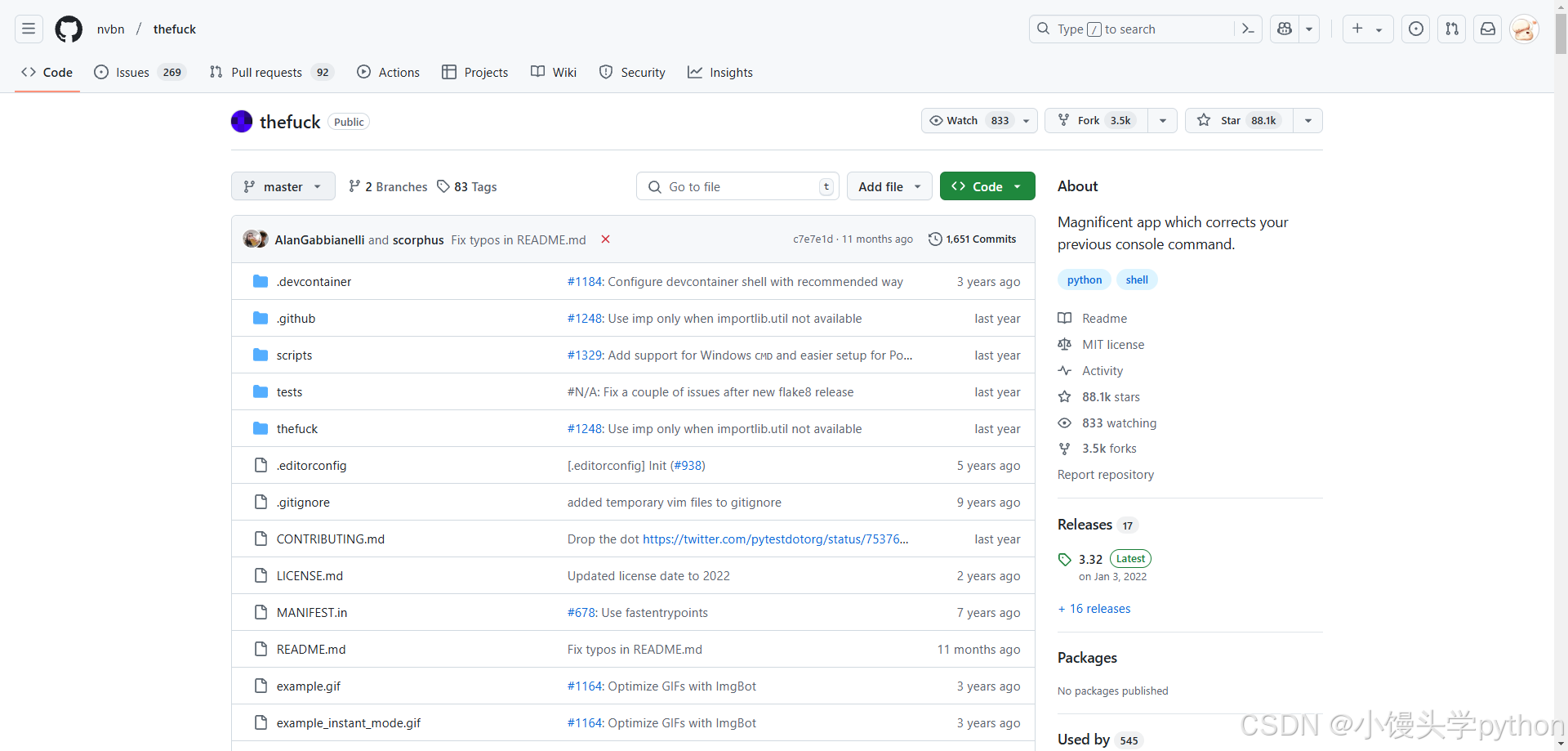Open the 83 Tags link

pos(467,186)
